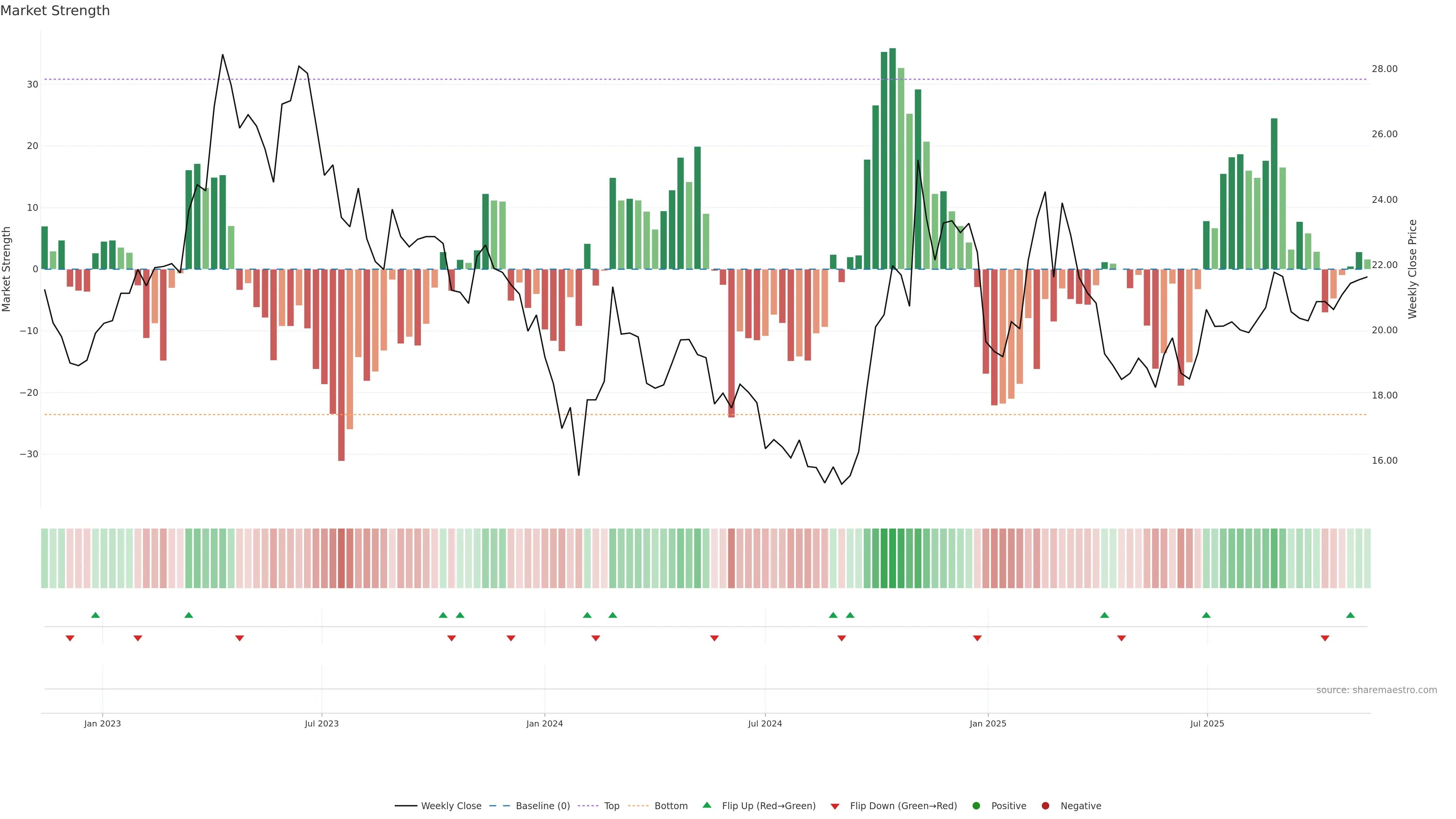Viewport: 1456px width, 819px height.
Task: Click the Jan 2025 x-axis label
Action: (987, 724)
